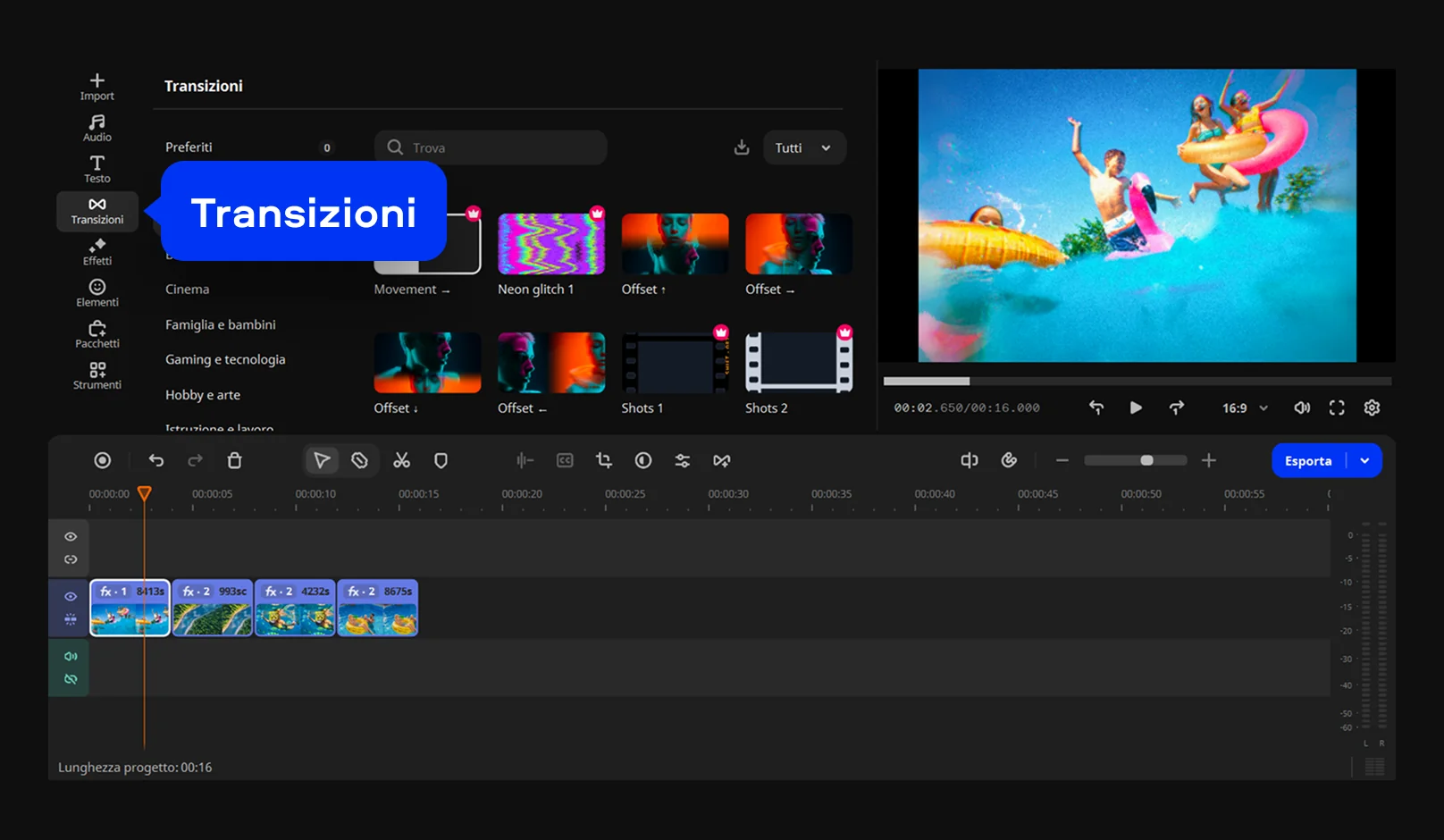Toggle visibility of the video track
Screen dimensions: 1444x840
coord(71,596)
